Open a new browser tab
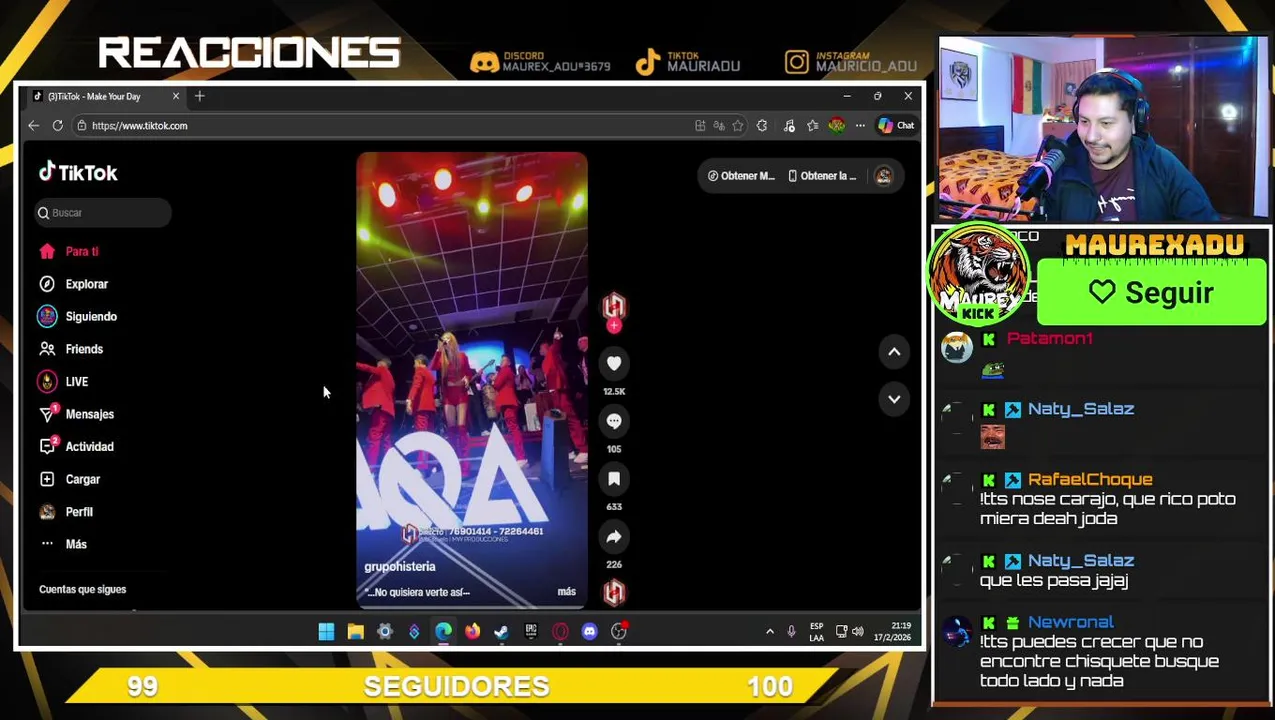Viewport: 1275px width, 720px height. 199,96
